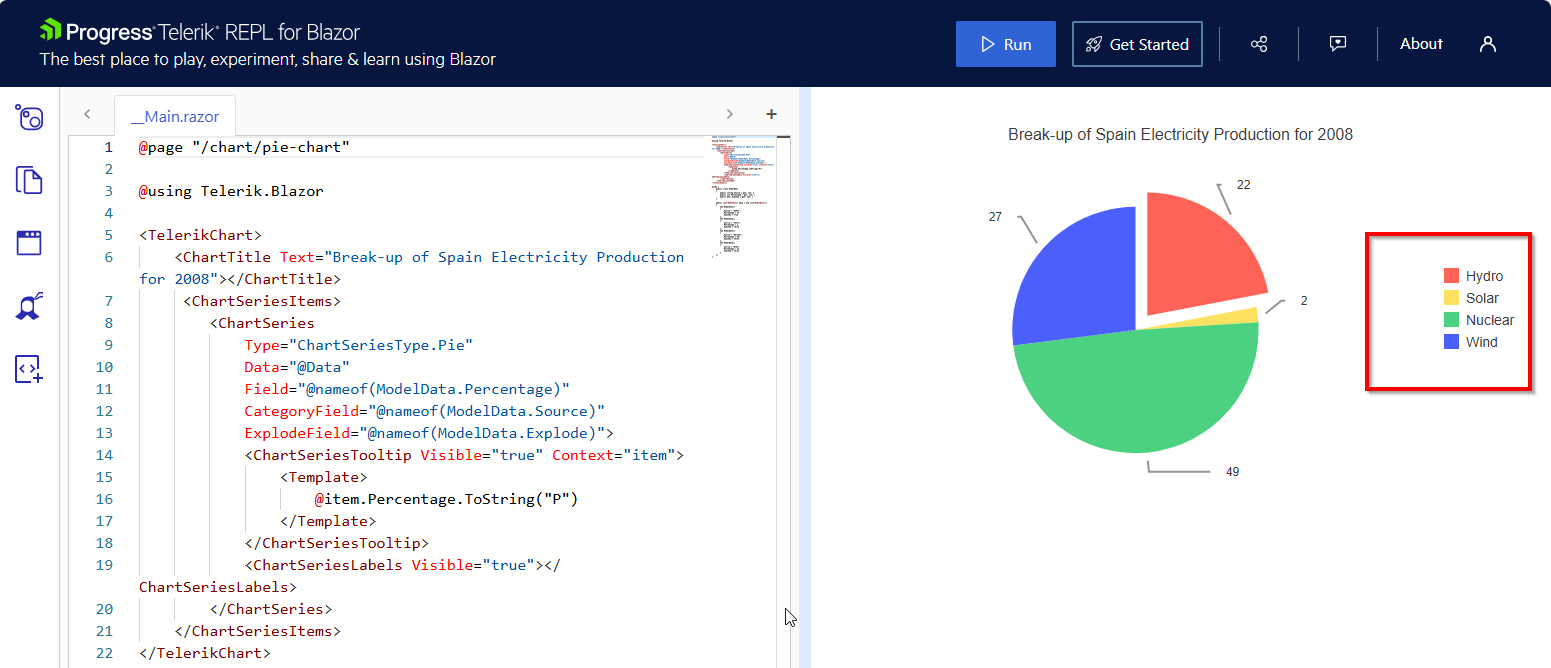Click the plus button to add a new tab
1551x668 pixels.
771,113
